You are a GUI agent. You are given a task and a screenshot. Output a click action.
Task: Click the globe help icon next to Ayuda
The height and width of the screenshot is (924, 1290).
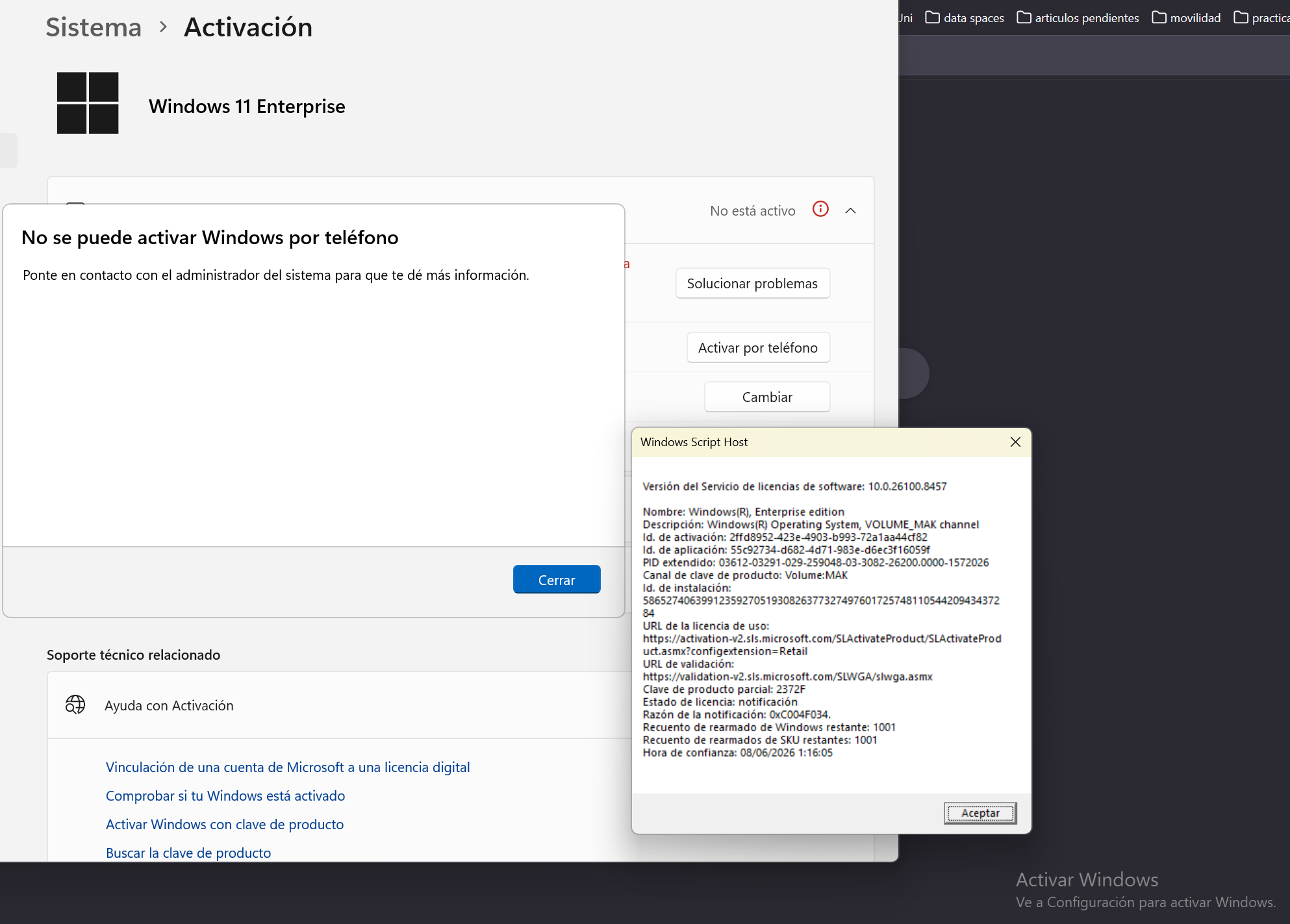tap(75, 705)
